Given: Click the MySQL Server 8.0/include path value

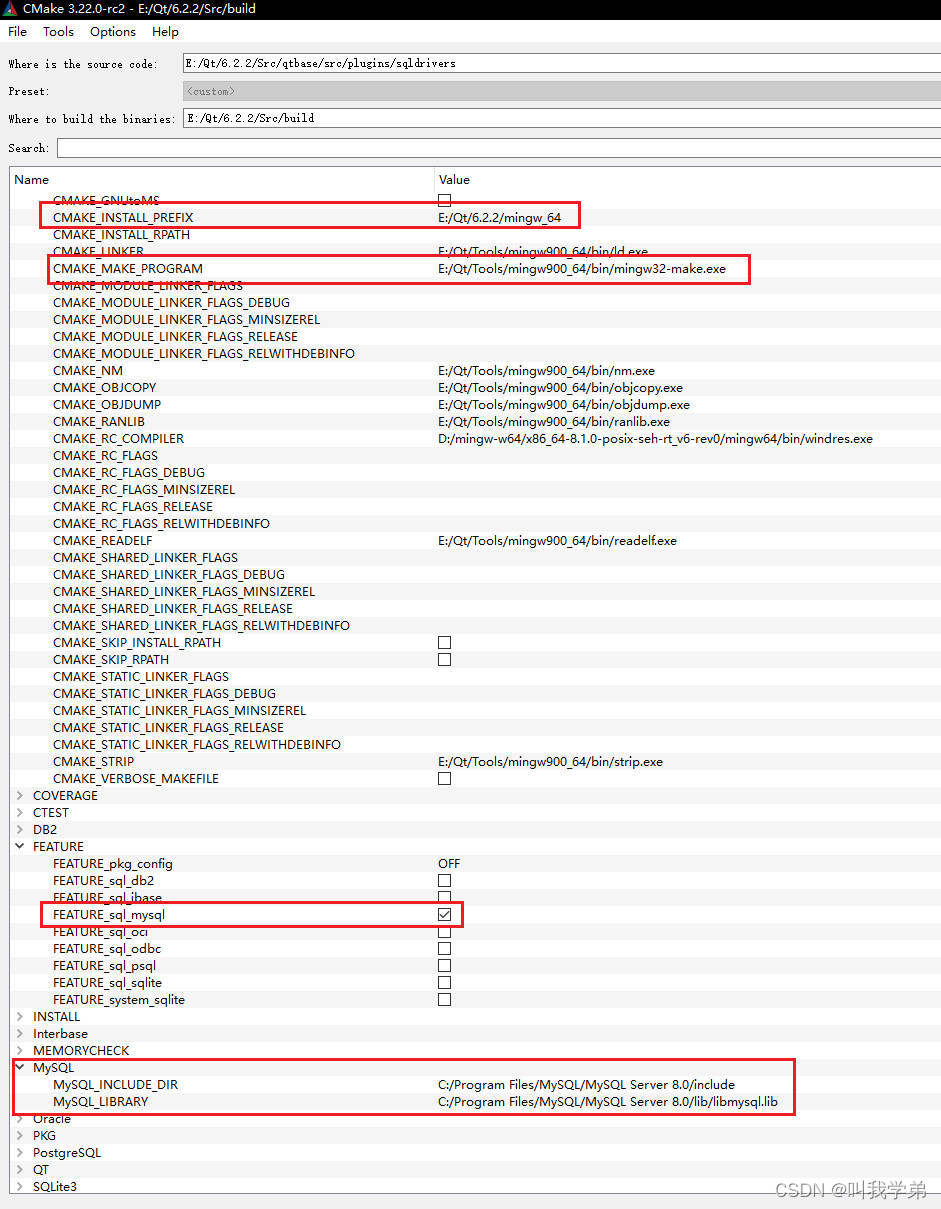Looking at the screenshot, I should coord(586,1084).
